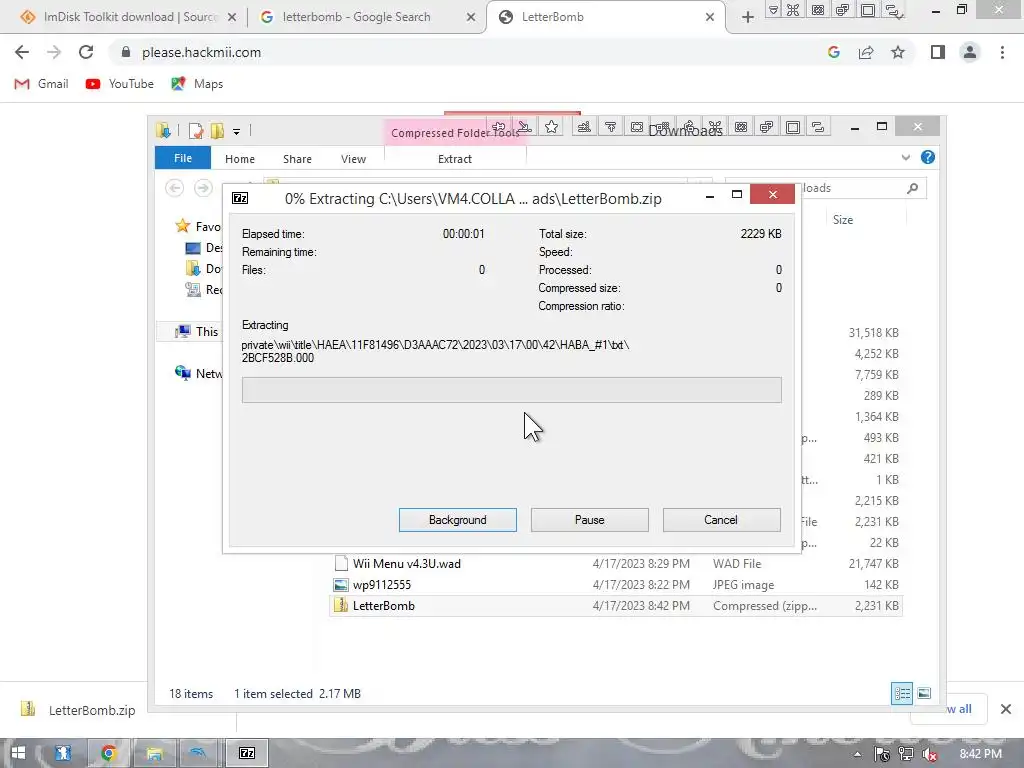Image resolution: width=1024 pixels, height=768 pixels.
Task: Select Favorites in the navigation pane
Action: tap(198, 226)
